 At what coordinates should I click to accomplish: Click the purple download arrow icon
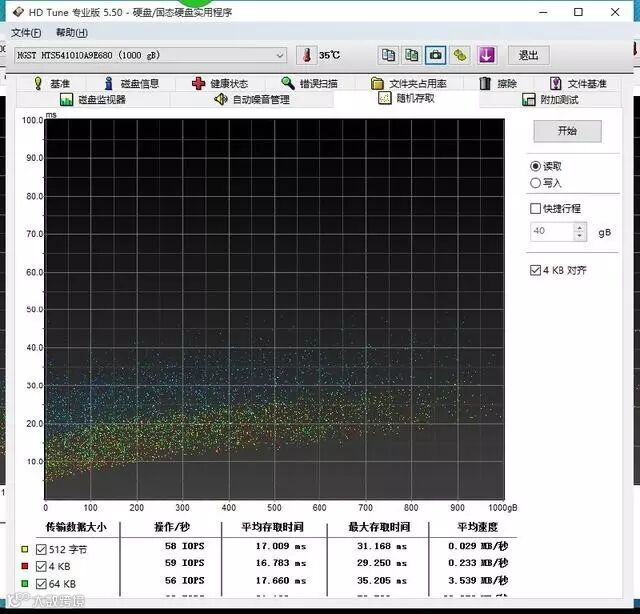point(487,55)
